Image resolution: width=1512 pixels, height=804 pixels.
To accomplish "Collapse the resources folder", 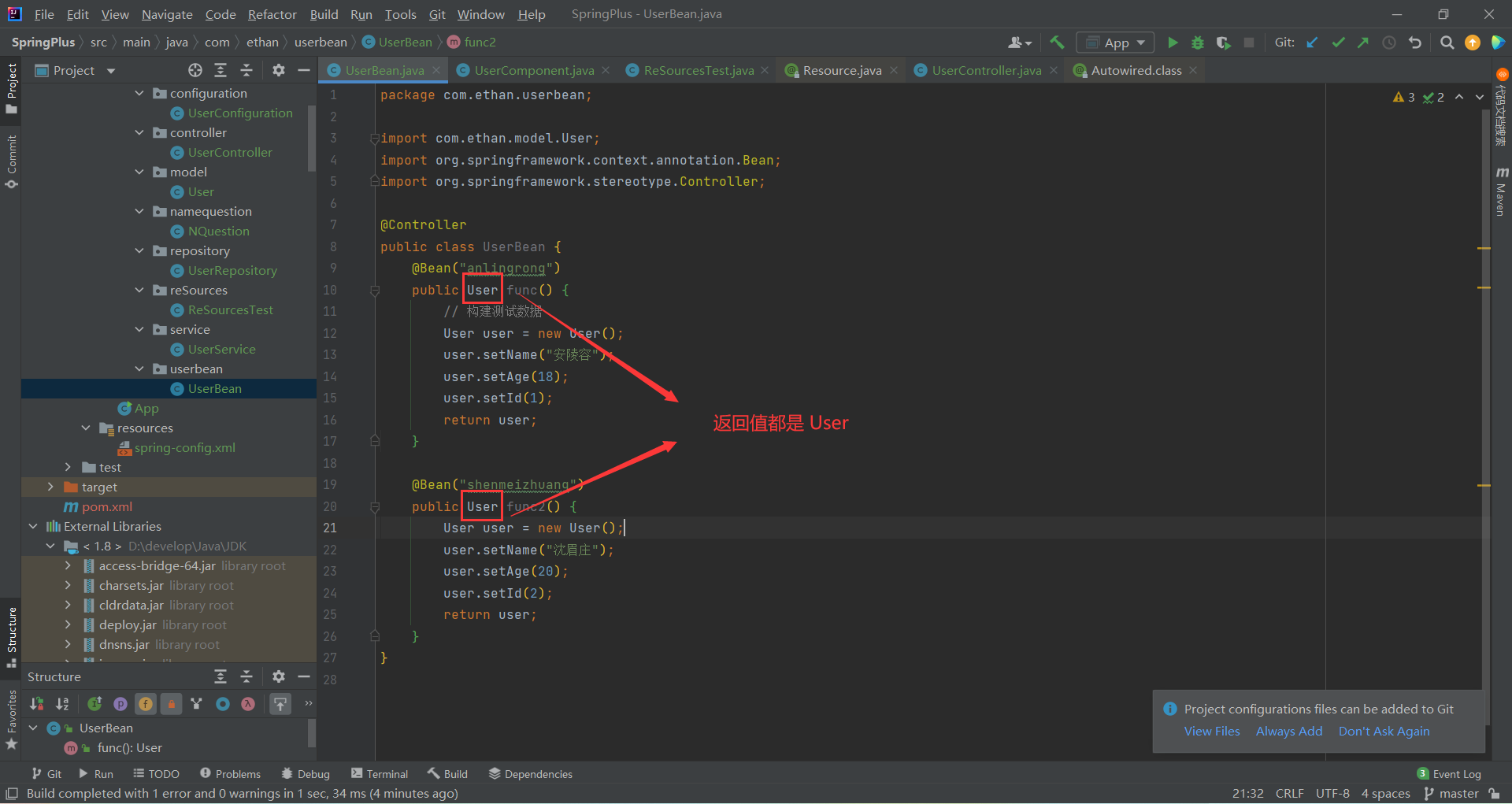I will pos(86,428).
